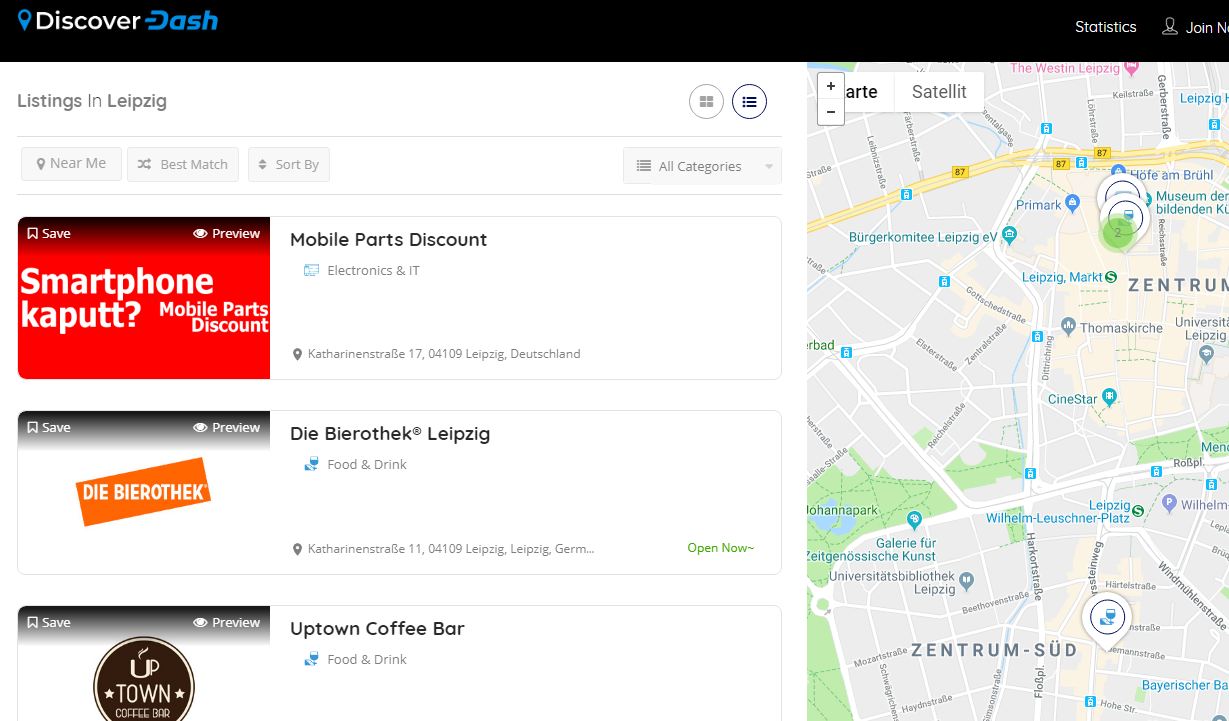Image resolution: width=1229 pixels, height=721 pixels.
Task: Click the CineStar marker on map
Action: 1110,398
